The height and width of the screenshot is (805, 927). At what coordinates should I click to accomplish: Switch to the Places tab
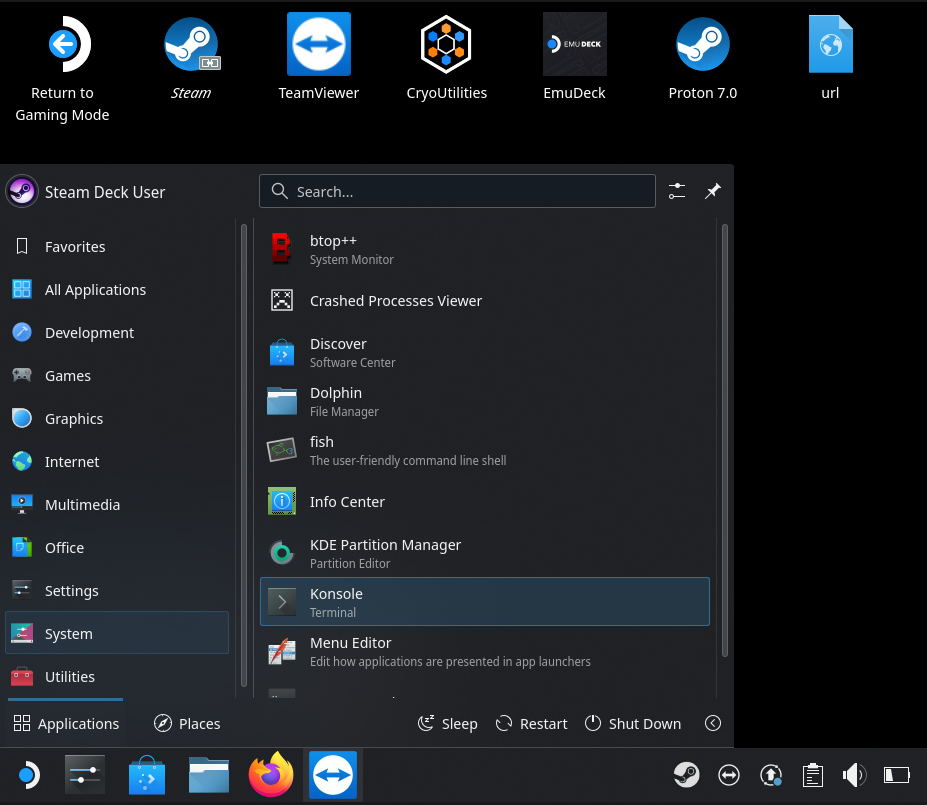click(187, 723)
